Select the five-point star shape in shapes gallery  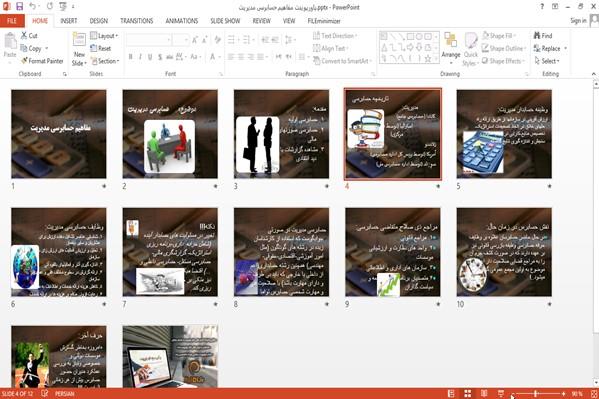click(x=428, y=58)
